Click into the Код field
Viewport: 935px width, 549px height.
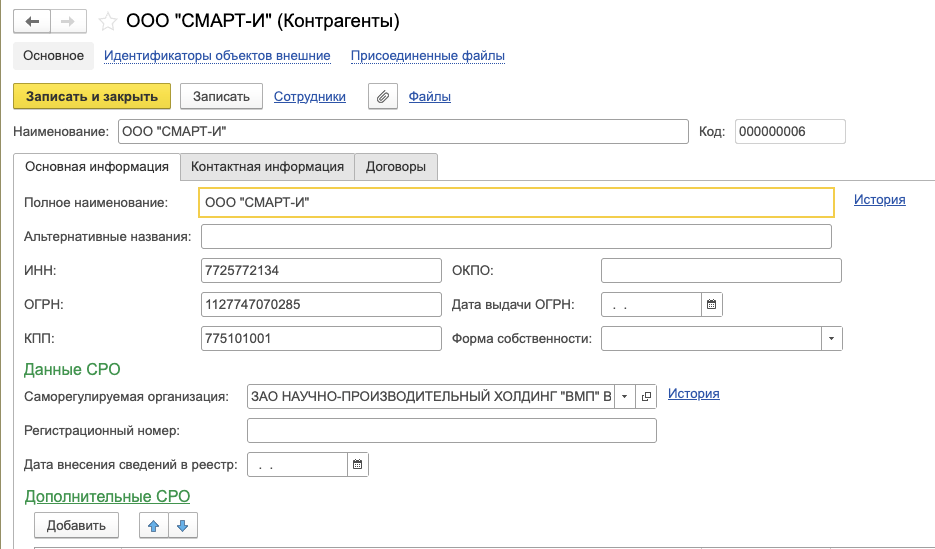[790, 132]
